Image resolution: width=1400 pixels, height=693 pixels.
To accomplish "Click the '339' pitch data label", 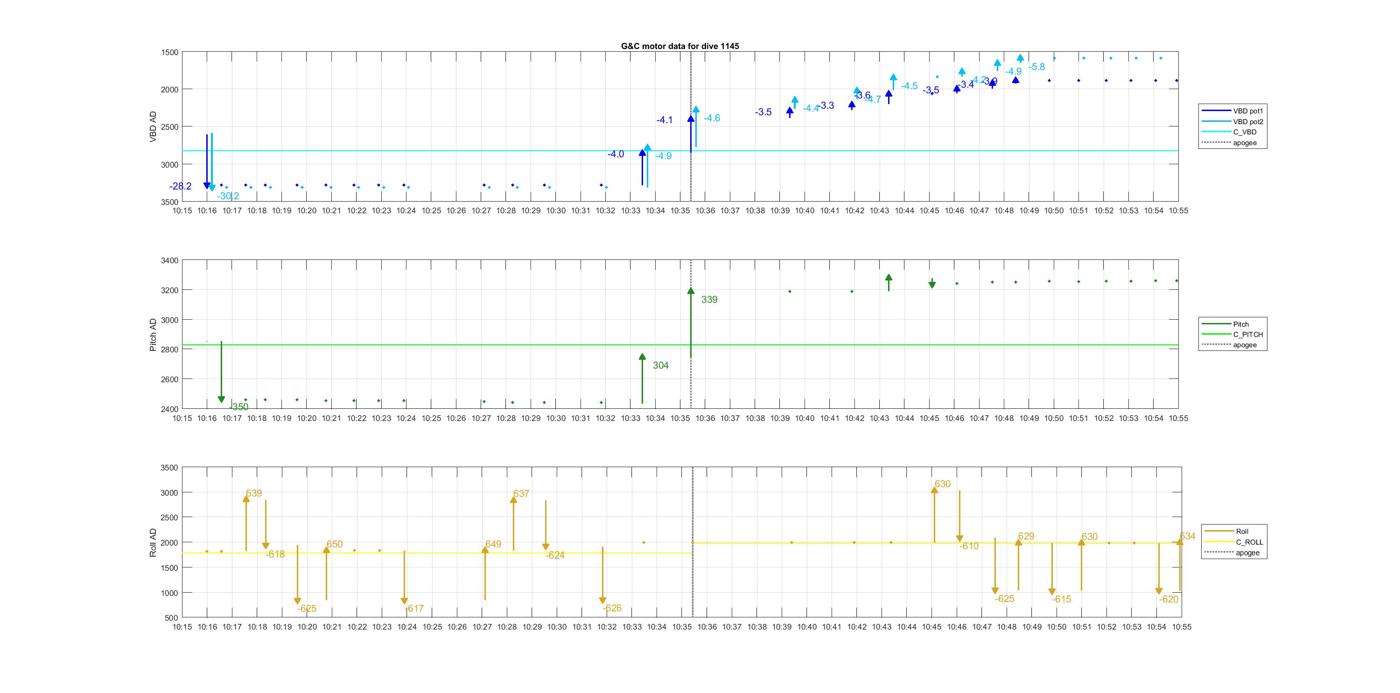I will (x=709, y=299).
